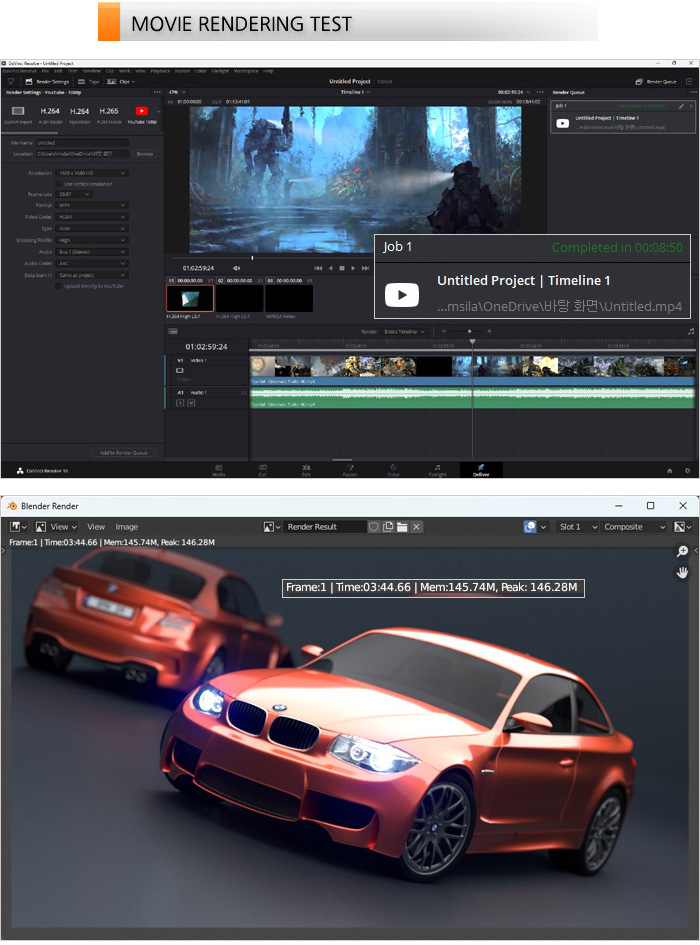Open the Cut page icon

click(263, 470)
